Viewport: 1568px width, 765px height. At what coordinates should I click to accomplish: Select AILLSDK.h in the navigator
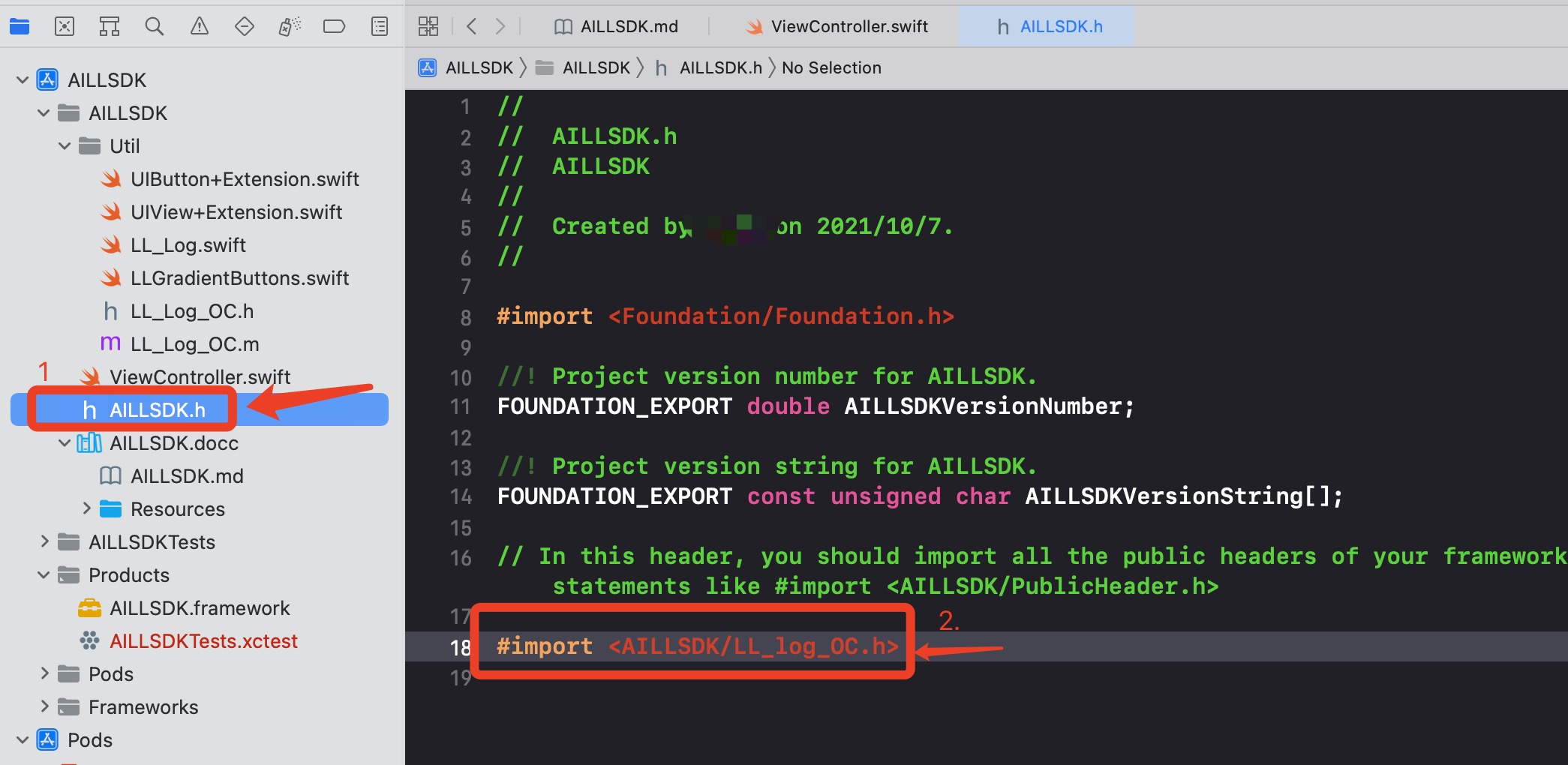pos(200,410)
